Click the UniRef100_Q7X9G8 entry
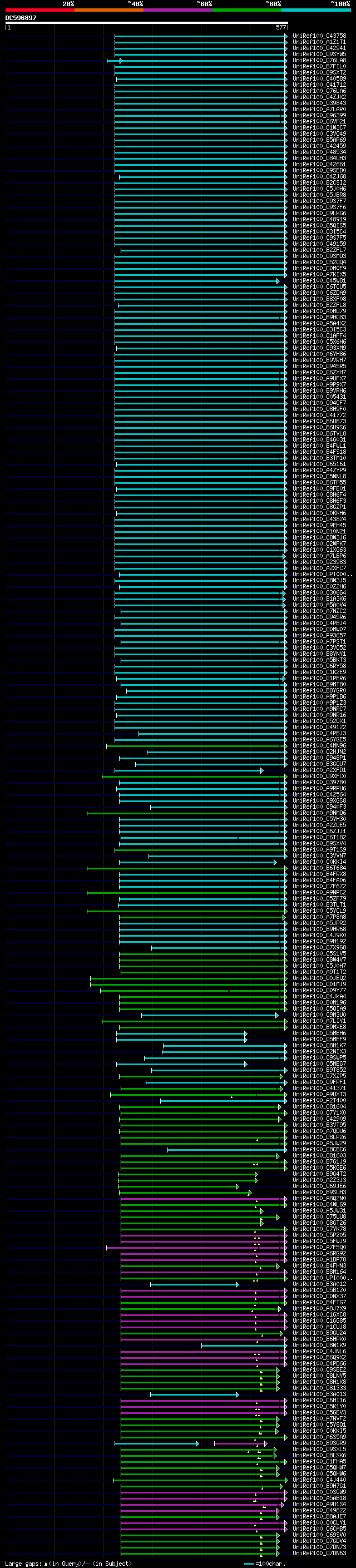 tap(319, 947)
